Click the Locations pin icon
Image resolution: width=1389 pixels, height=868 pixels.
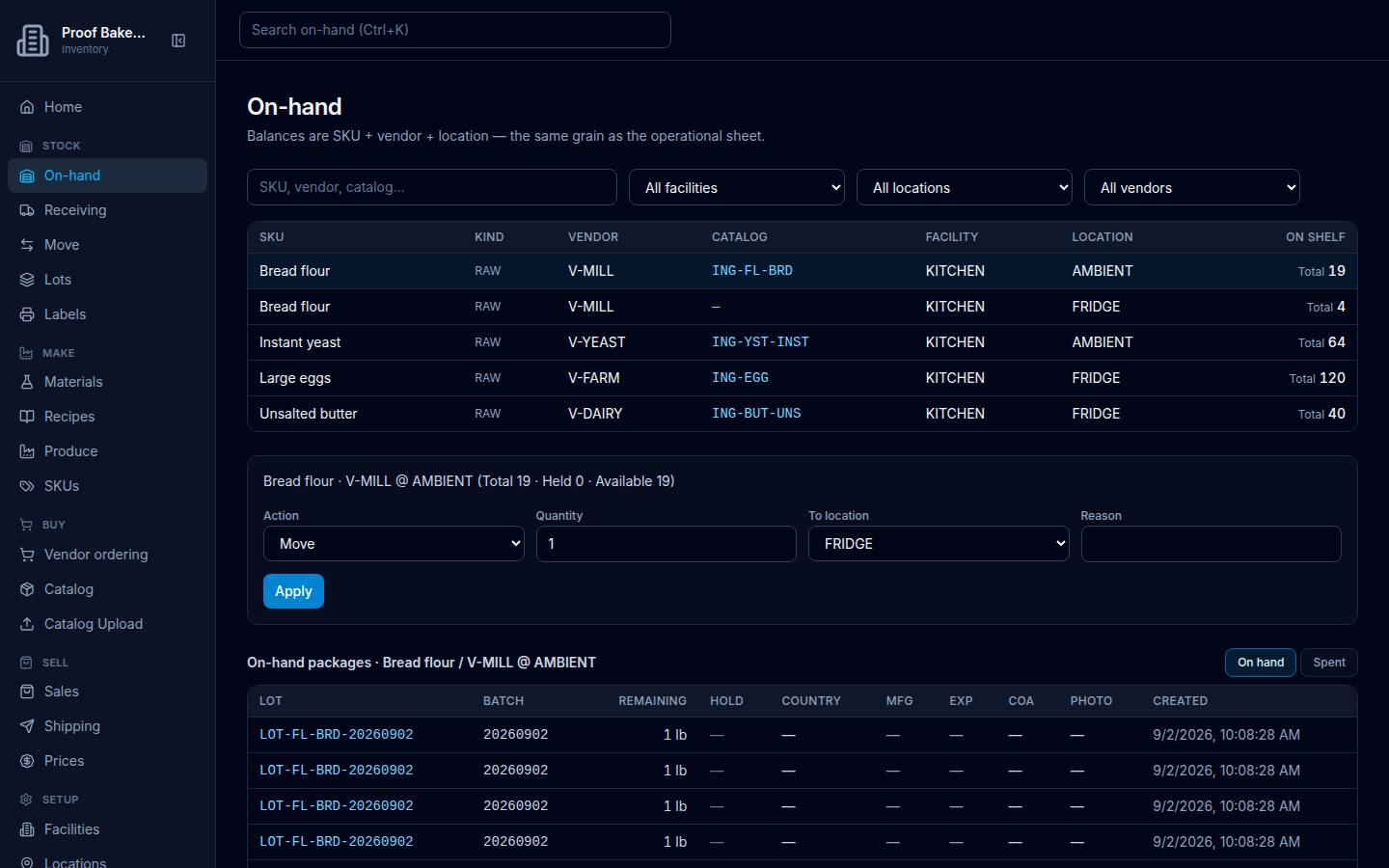pyautogui.click(x=27, y=862)
